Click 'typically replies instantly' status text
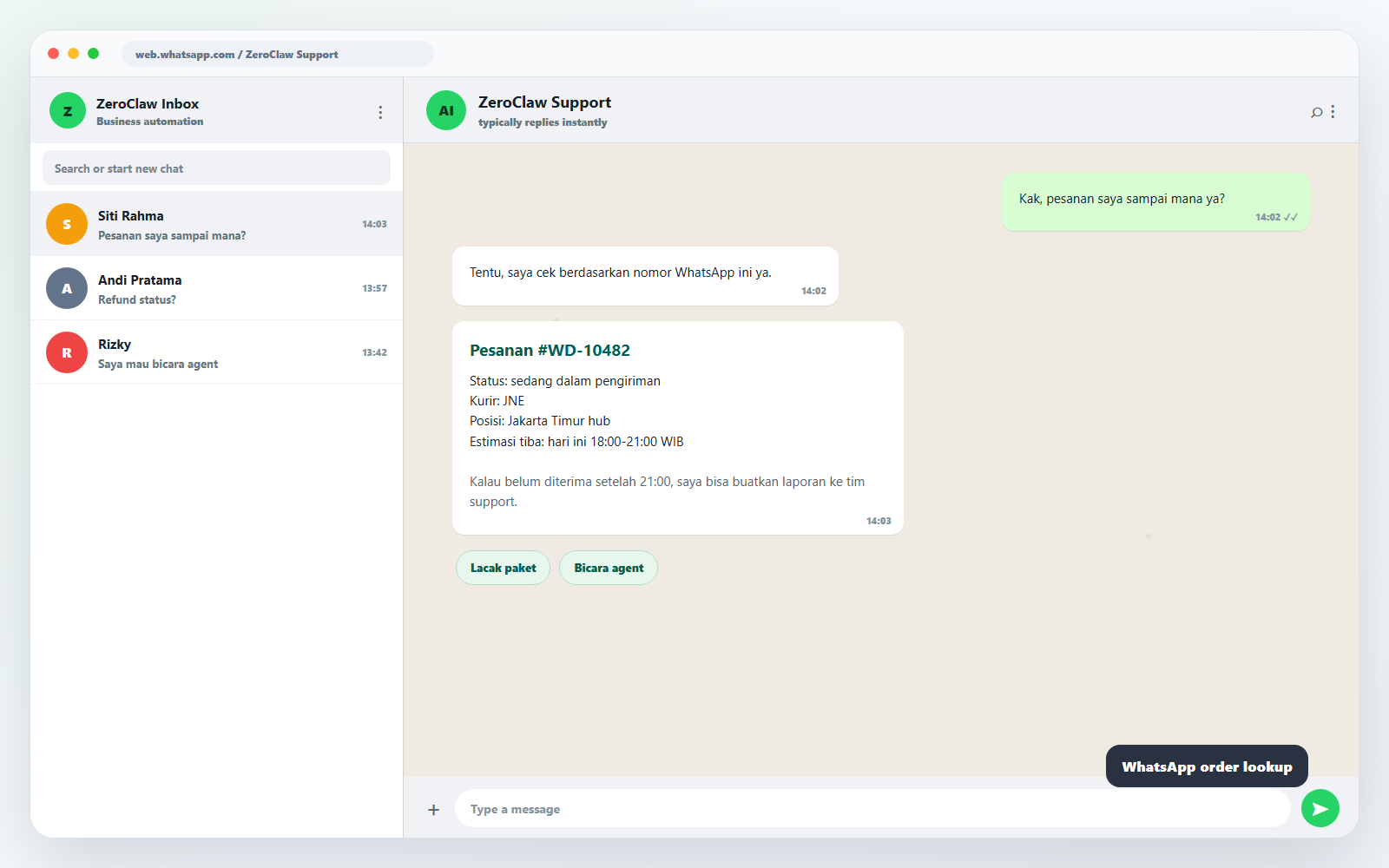Image resolution: width=1389 pixels, height=868 pixels. [543, 122]
